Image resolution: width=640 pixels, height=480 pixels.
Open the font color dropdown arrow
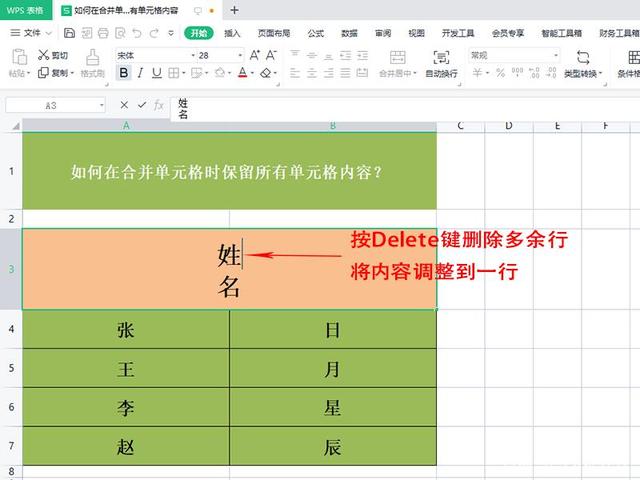coord(252,73)
